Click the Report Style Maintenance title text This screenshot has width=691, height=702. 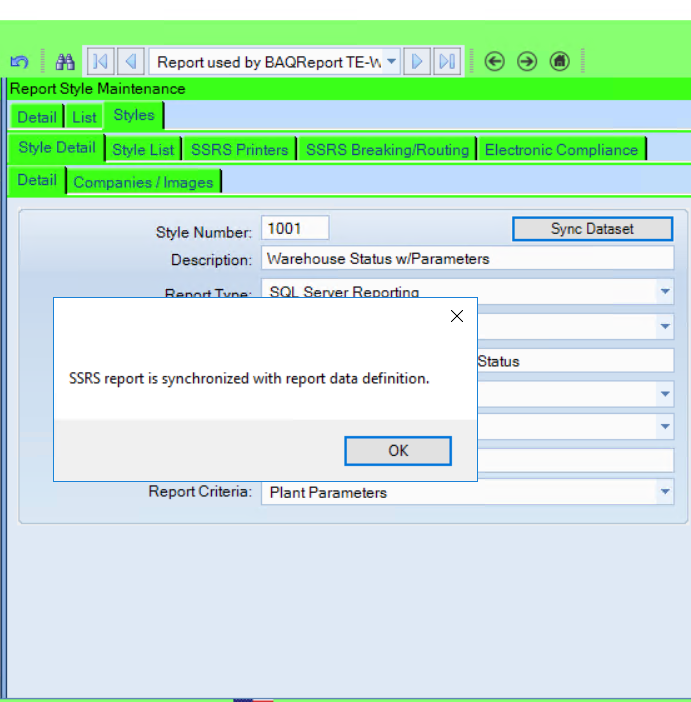pos(98,89)
